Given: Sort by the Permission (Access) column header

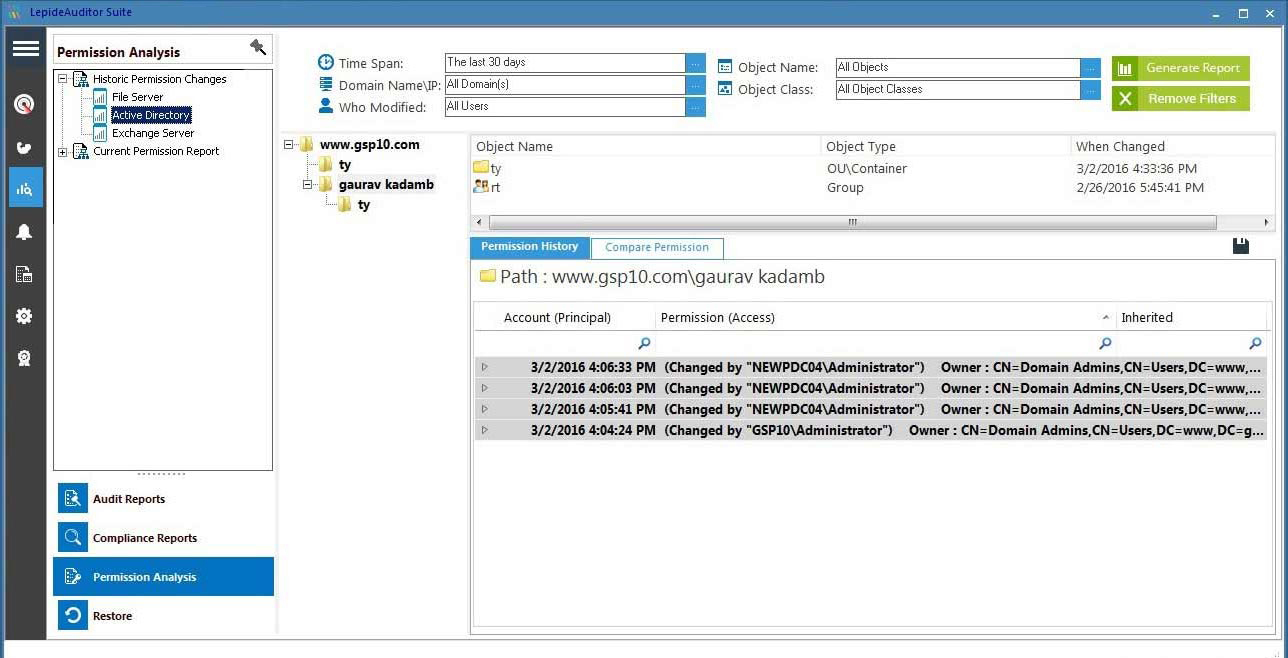Looking at the screenshot, I should [885, 317].
